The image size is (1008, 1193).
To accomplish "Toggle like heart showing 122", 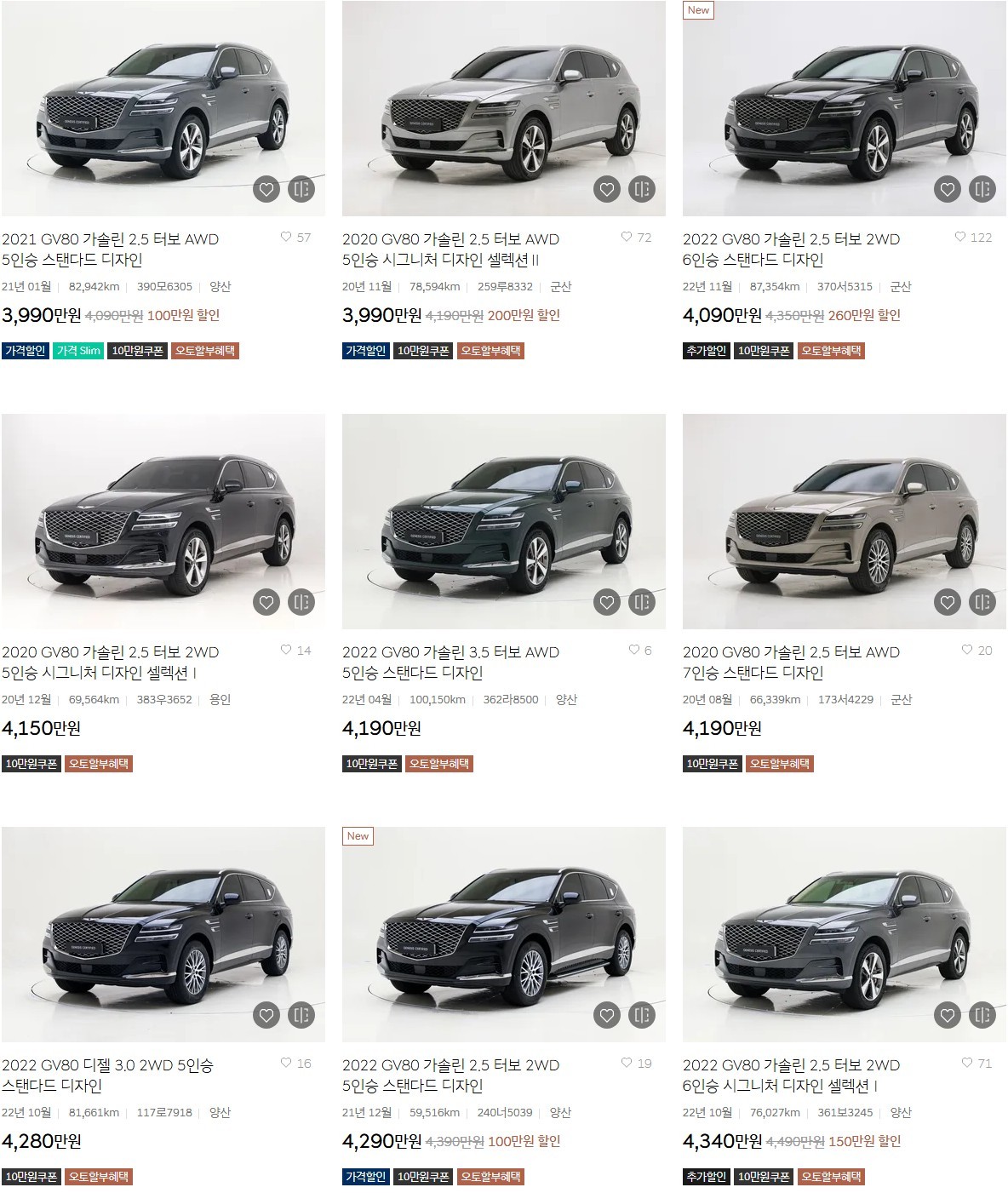I will pos(960,238).
